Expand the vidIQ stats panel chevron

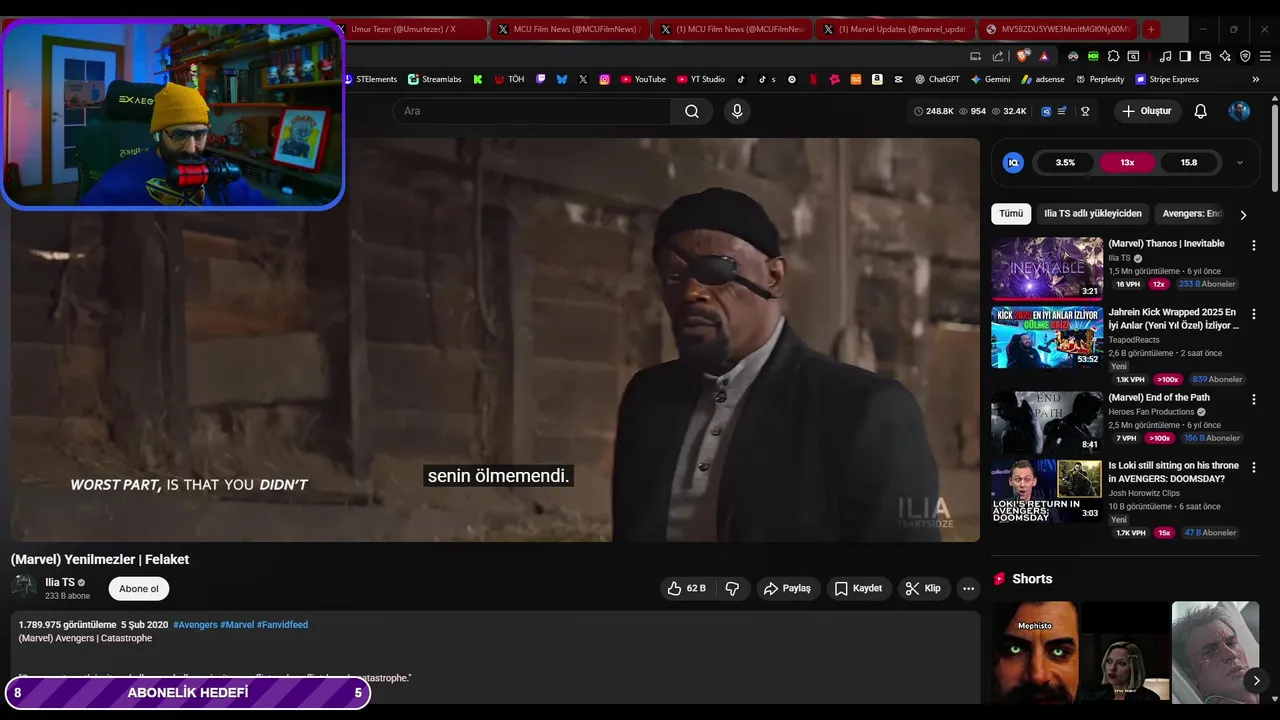tap(1240, 163)
